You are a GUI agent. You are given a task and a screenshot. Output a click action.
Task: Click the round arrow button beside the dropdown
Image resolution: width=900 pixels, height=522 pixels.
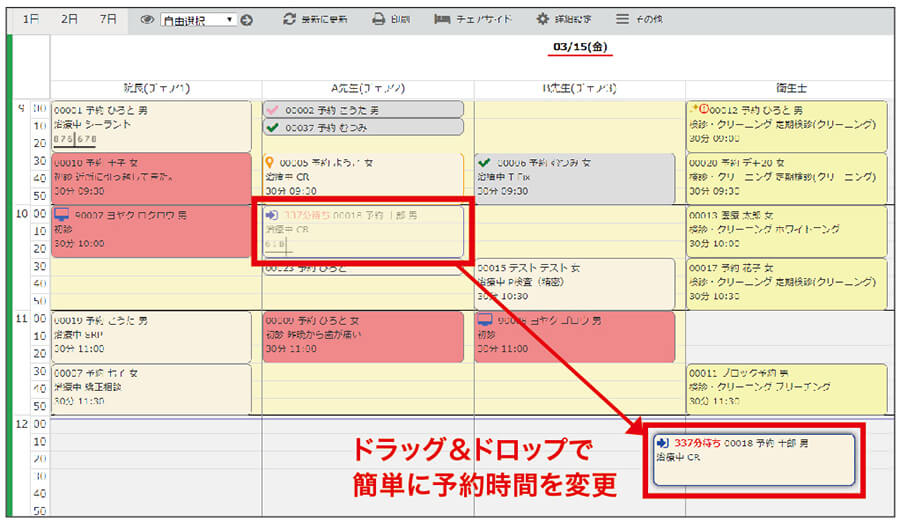pos(247,19)
